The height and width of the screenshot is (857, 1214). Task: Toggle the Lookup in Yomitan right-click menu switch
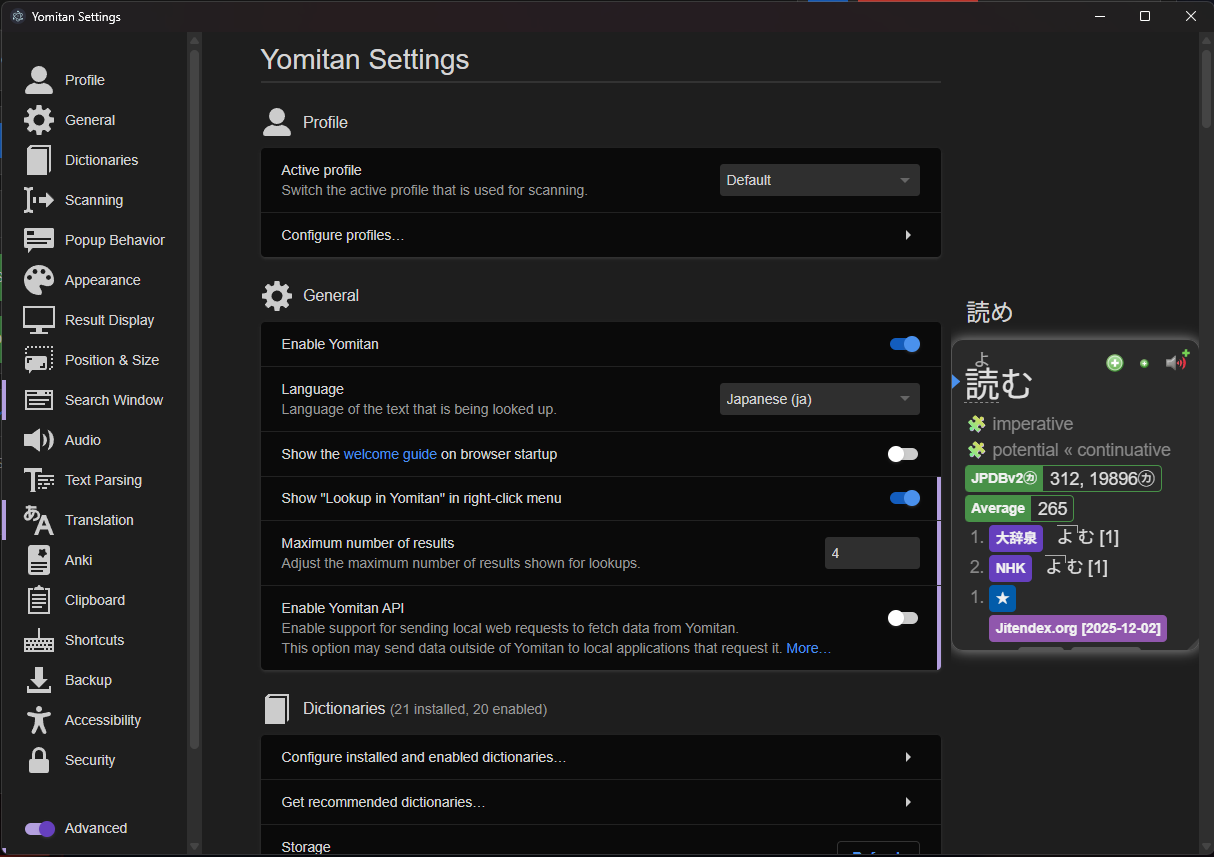(x=904, y=498)
